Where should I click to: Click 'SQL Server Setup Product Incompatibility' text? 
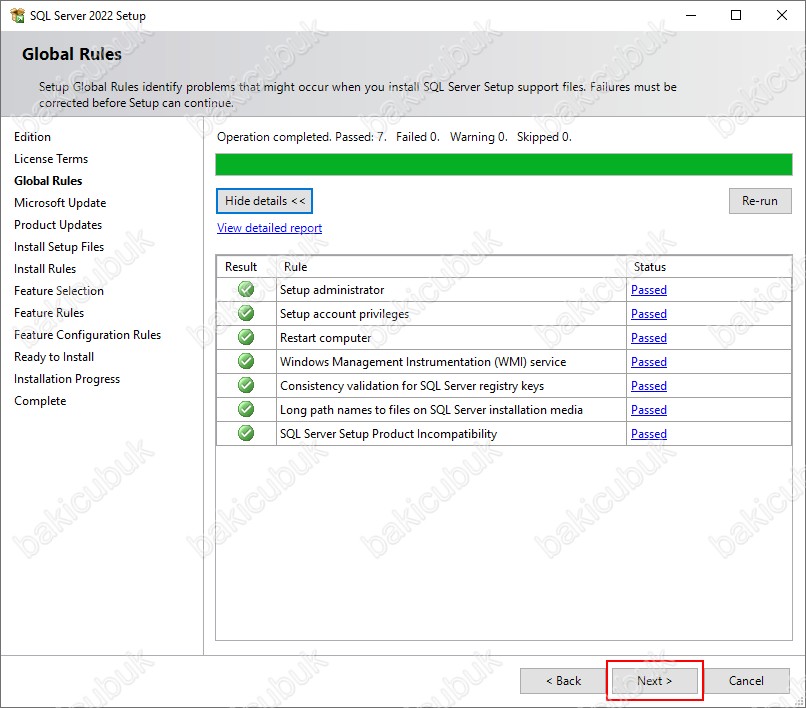click(389, 434)
